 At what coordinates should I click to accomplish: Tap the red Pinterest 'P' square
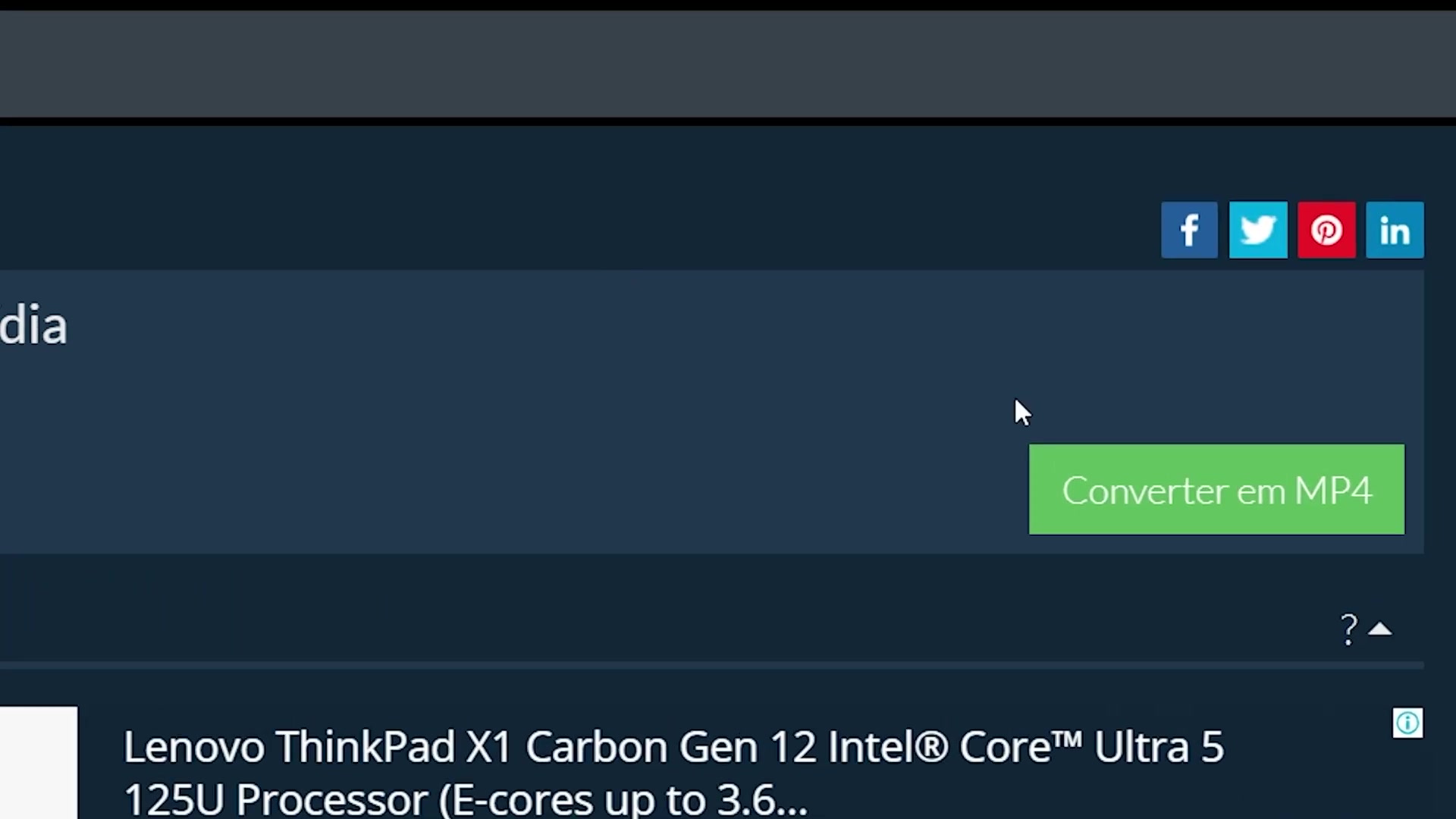(1326, 230)
